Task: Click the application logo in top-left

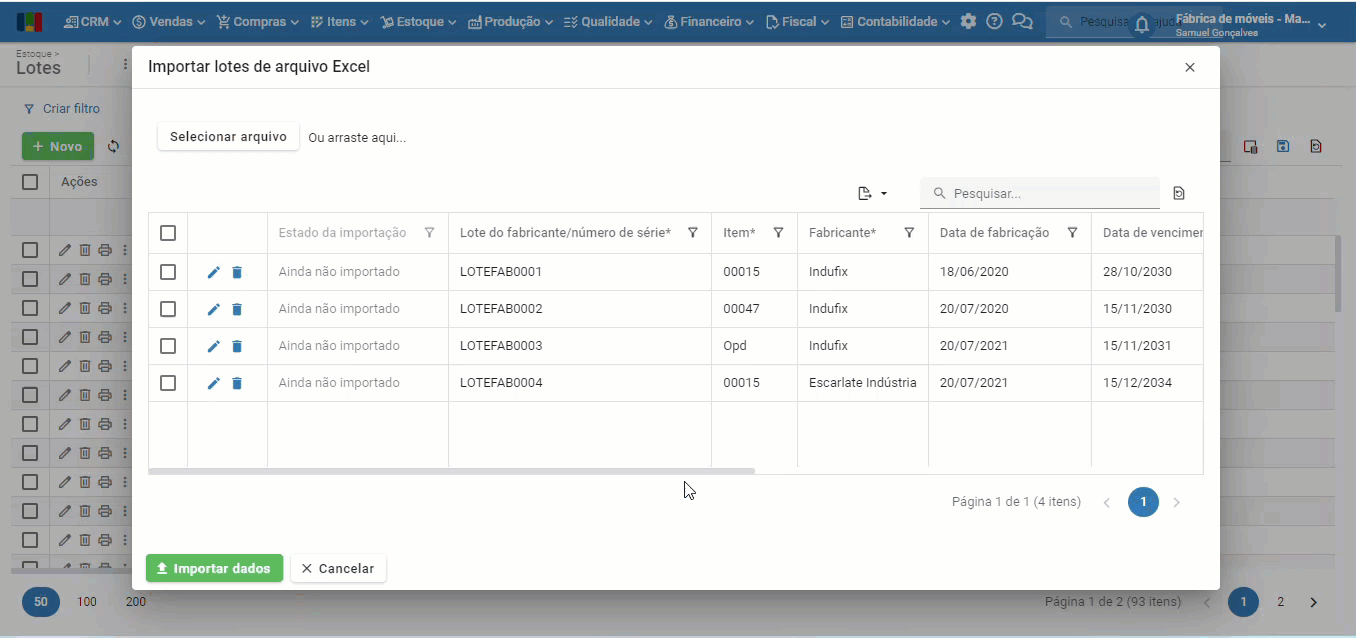Action: pos(30,21)
